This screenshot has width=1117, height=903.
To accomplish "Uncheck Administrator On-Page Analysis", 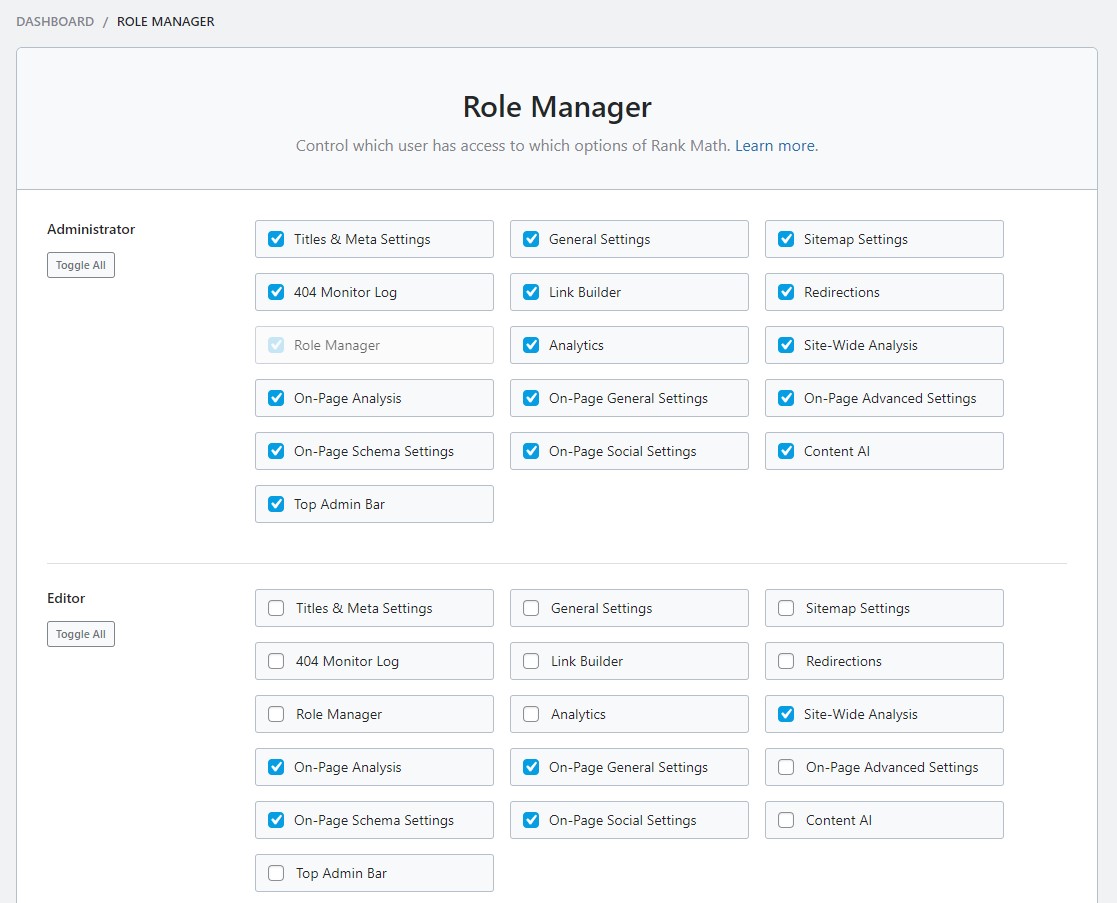I will 276,398.
